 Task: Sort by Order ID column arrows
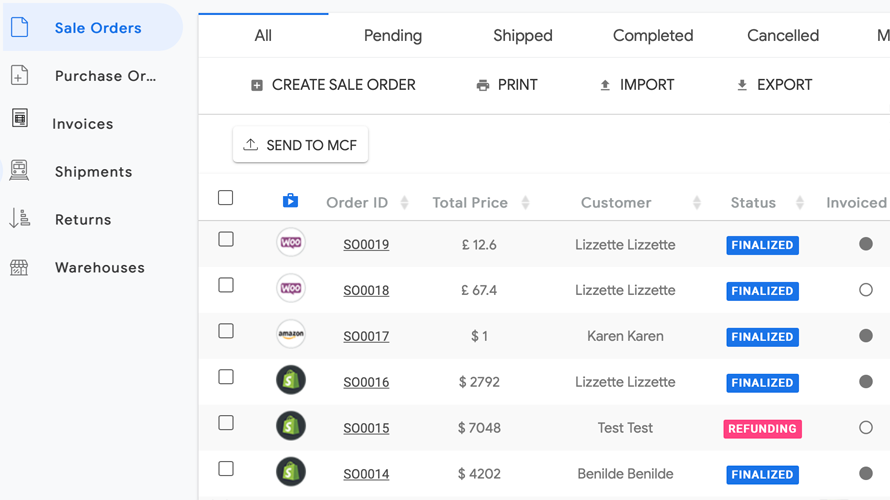click(x=404, y=203)
